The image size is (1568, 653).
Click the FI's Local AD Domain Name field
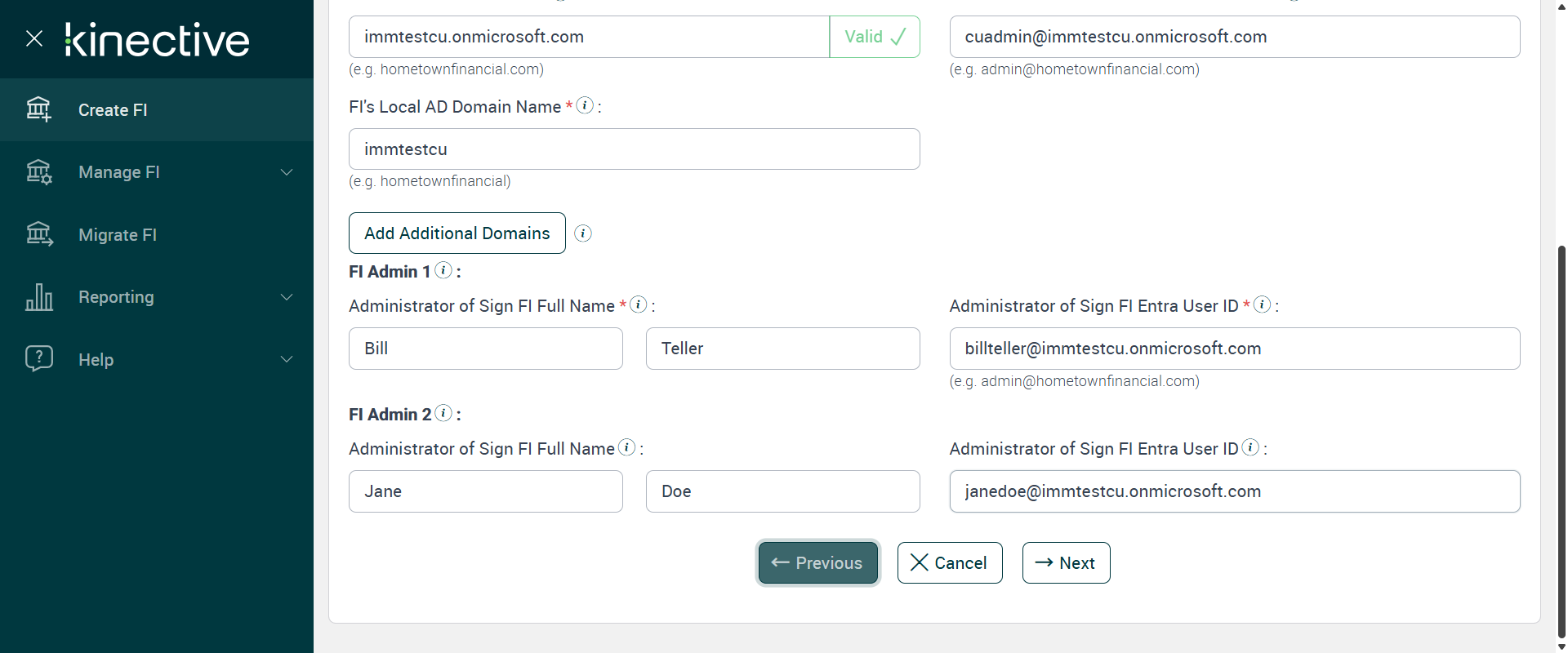pos(634,149)
